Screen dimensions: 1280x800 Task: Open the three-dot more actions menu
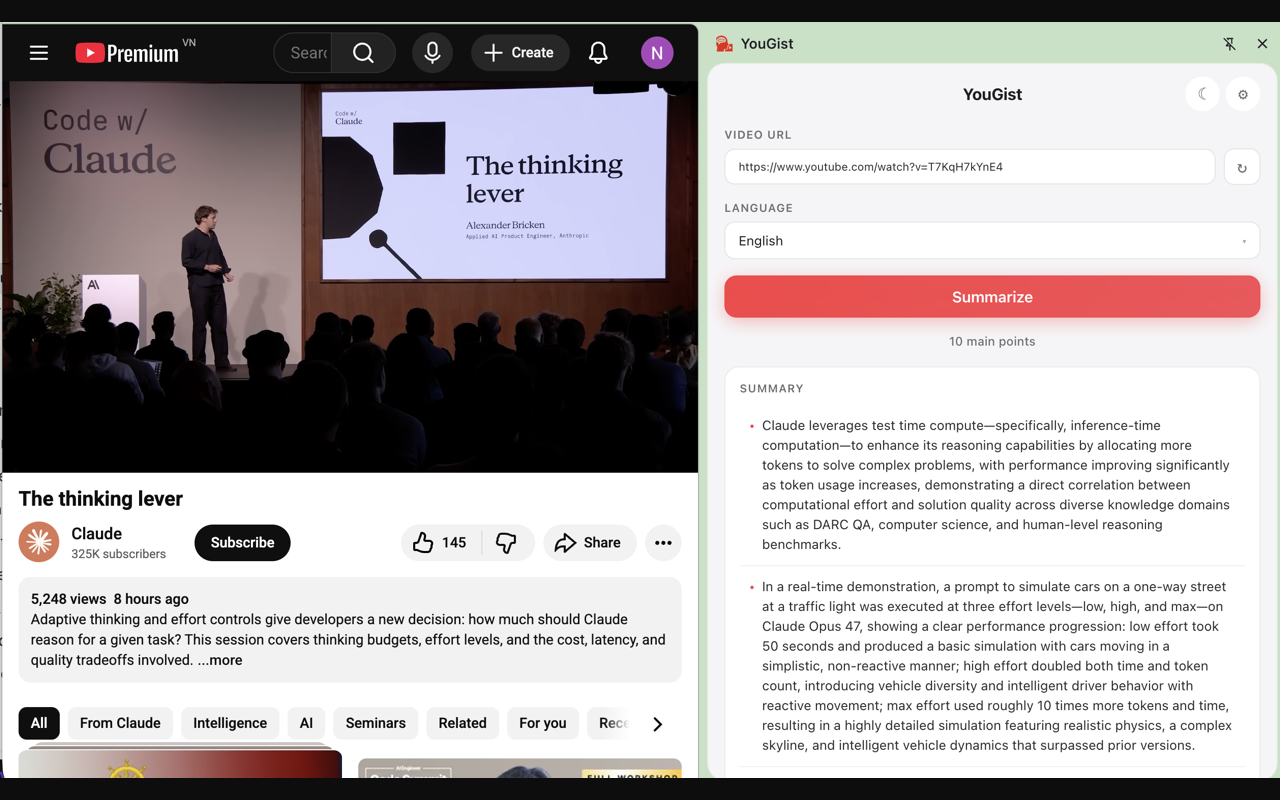[x=663, y=542]
